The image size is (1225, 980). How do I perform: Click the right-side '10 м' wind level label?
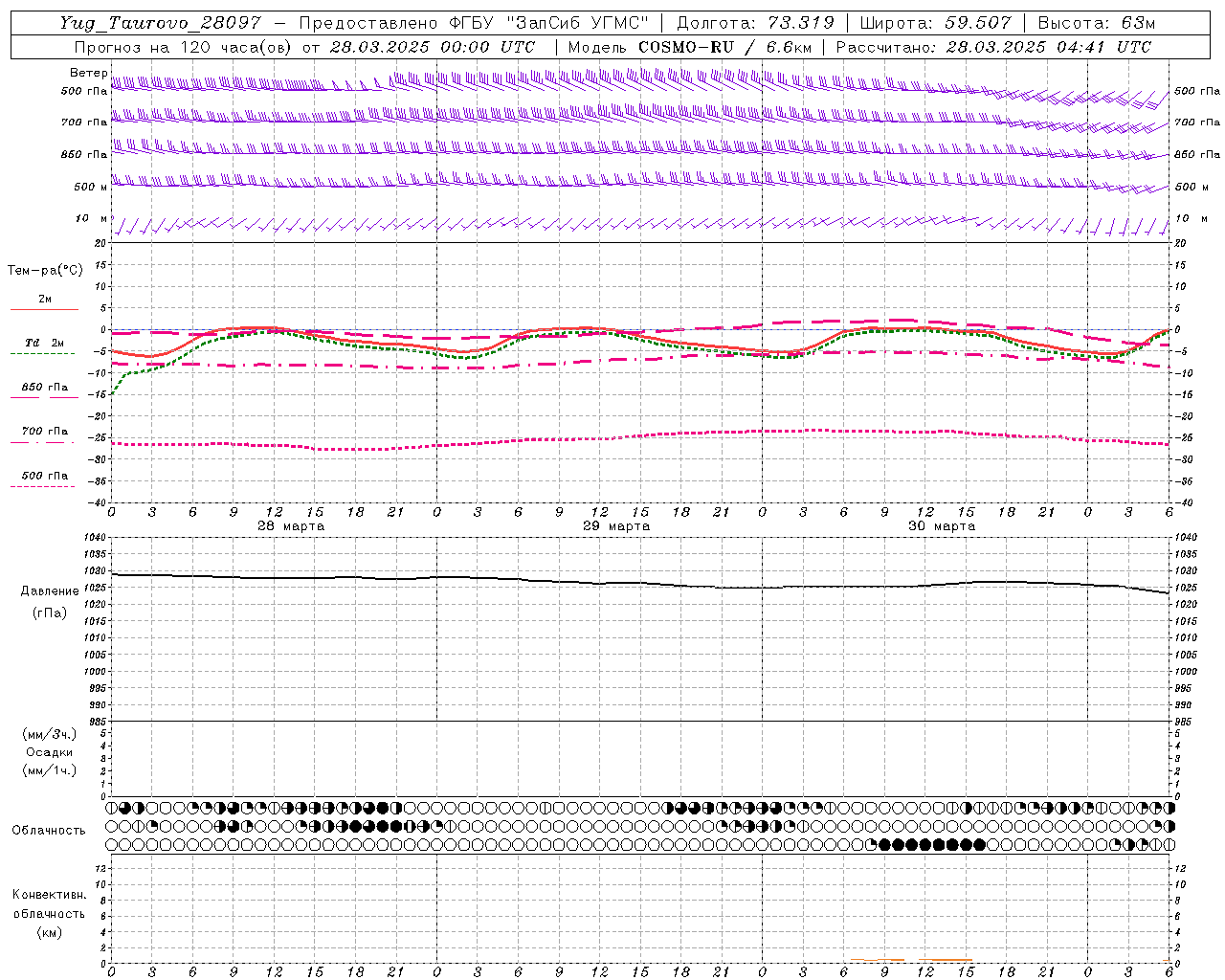click(1192, 218)
